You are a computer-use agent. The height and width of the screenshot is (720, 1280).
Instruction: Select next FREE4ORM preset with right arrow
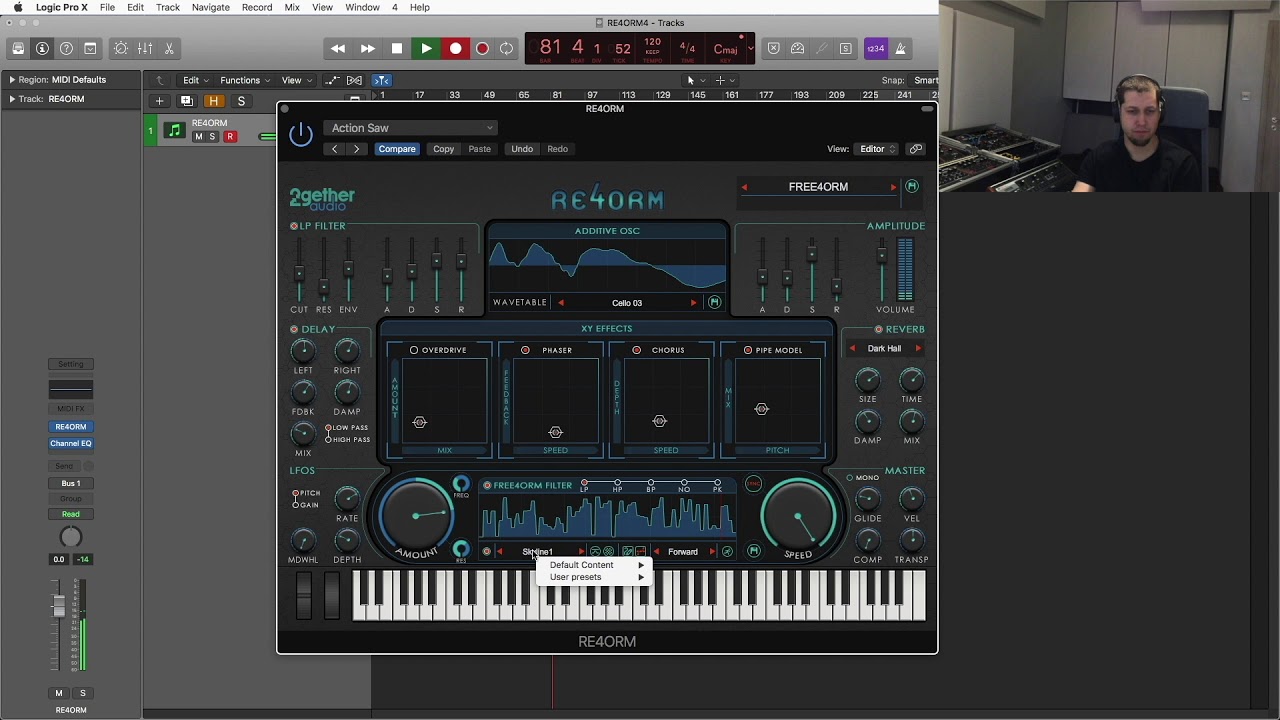(893, 187)
